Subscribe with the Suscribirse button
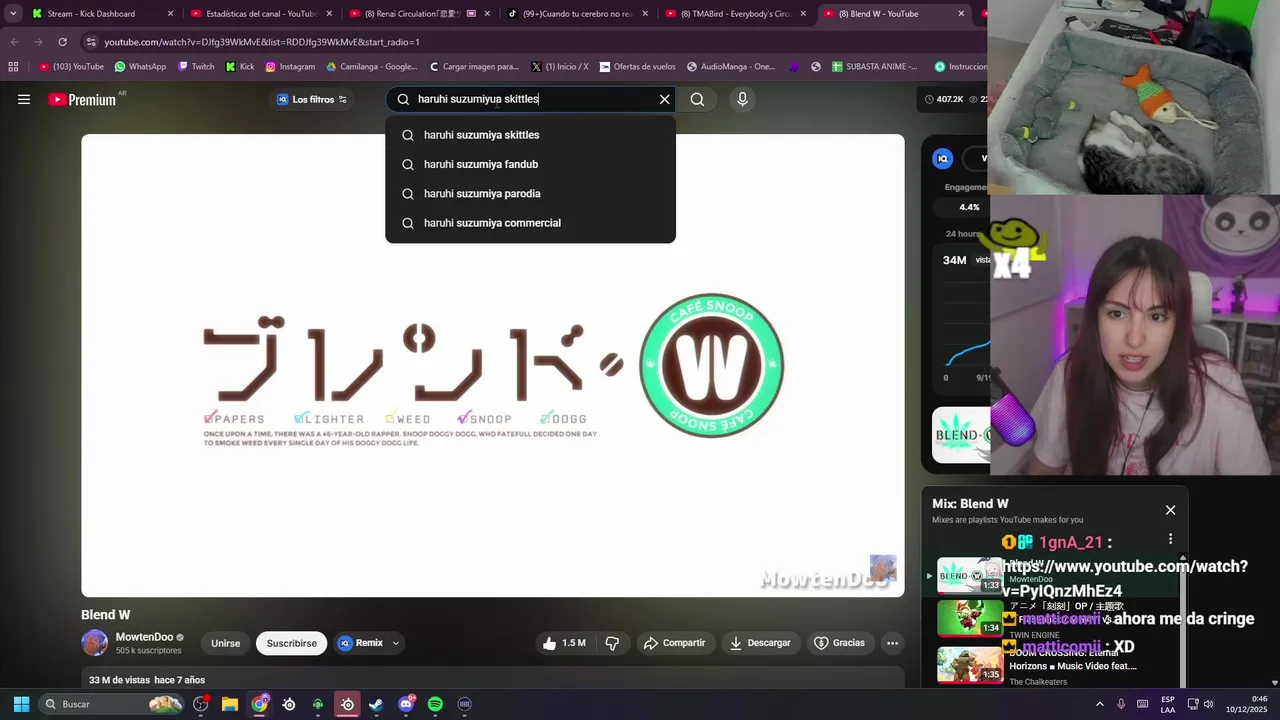Screen dimensions: 1280x720 [x=292, y=643]
